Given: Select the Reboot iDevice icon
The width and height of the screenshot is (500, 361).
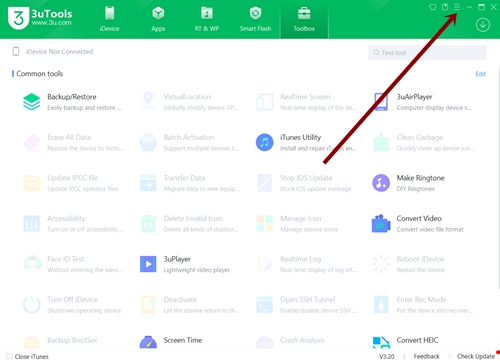Looking at the screenshot, I should [x=381, y=264].
